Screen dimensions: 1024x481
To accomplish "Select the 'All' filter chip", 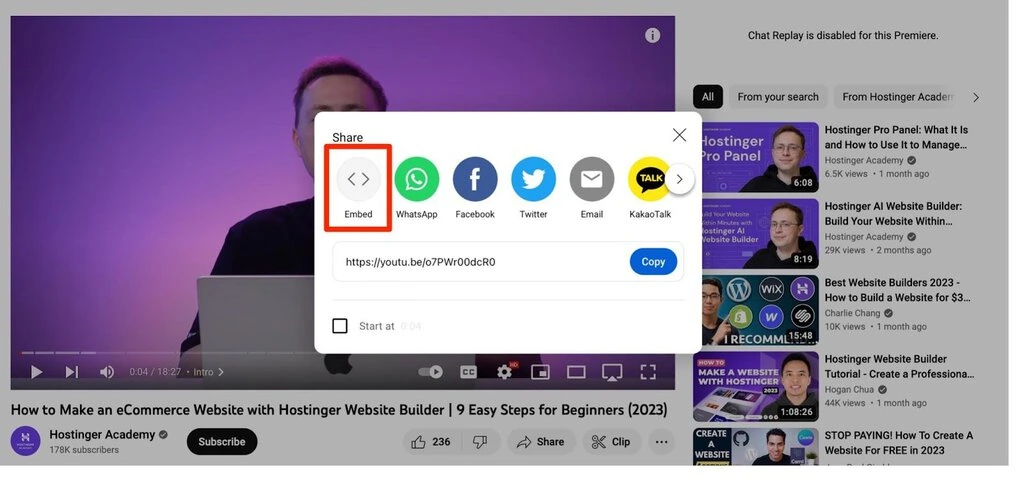I will (x=708, y=97).
